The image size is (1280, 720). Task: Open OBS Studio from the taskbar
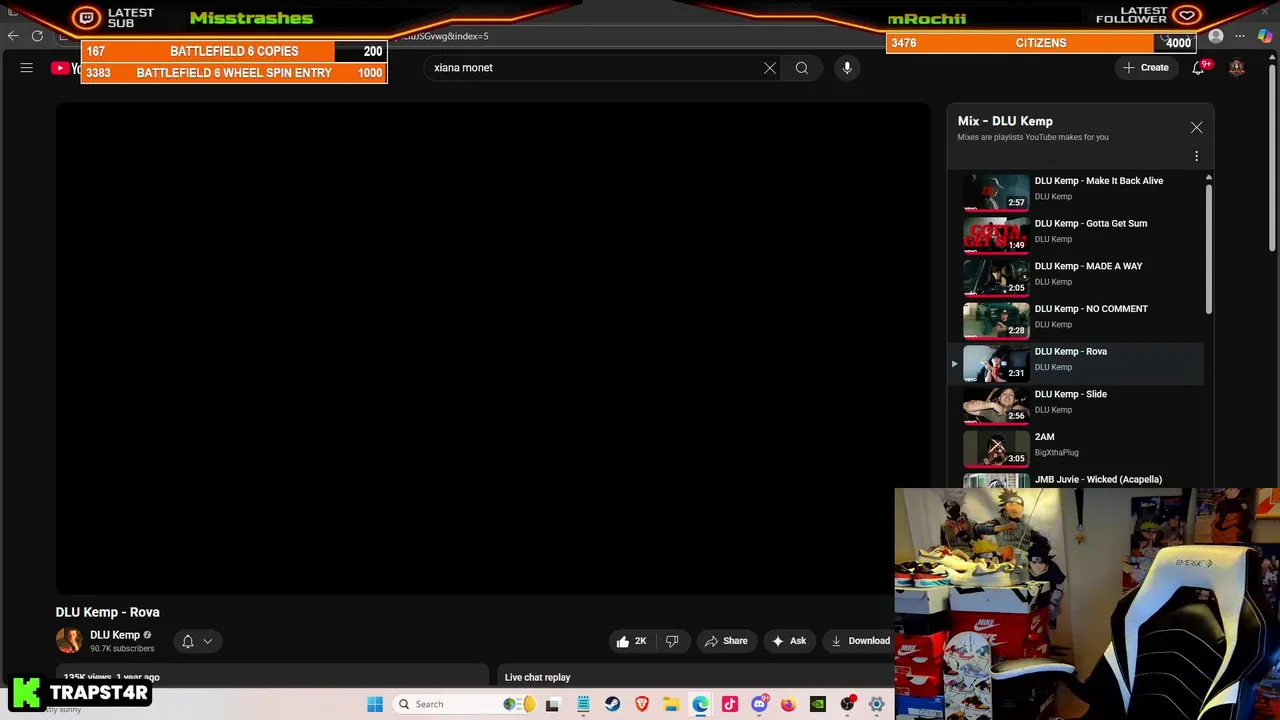coord(848,704)
